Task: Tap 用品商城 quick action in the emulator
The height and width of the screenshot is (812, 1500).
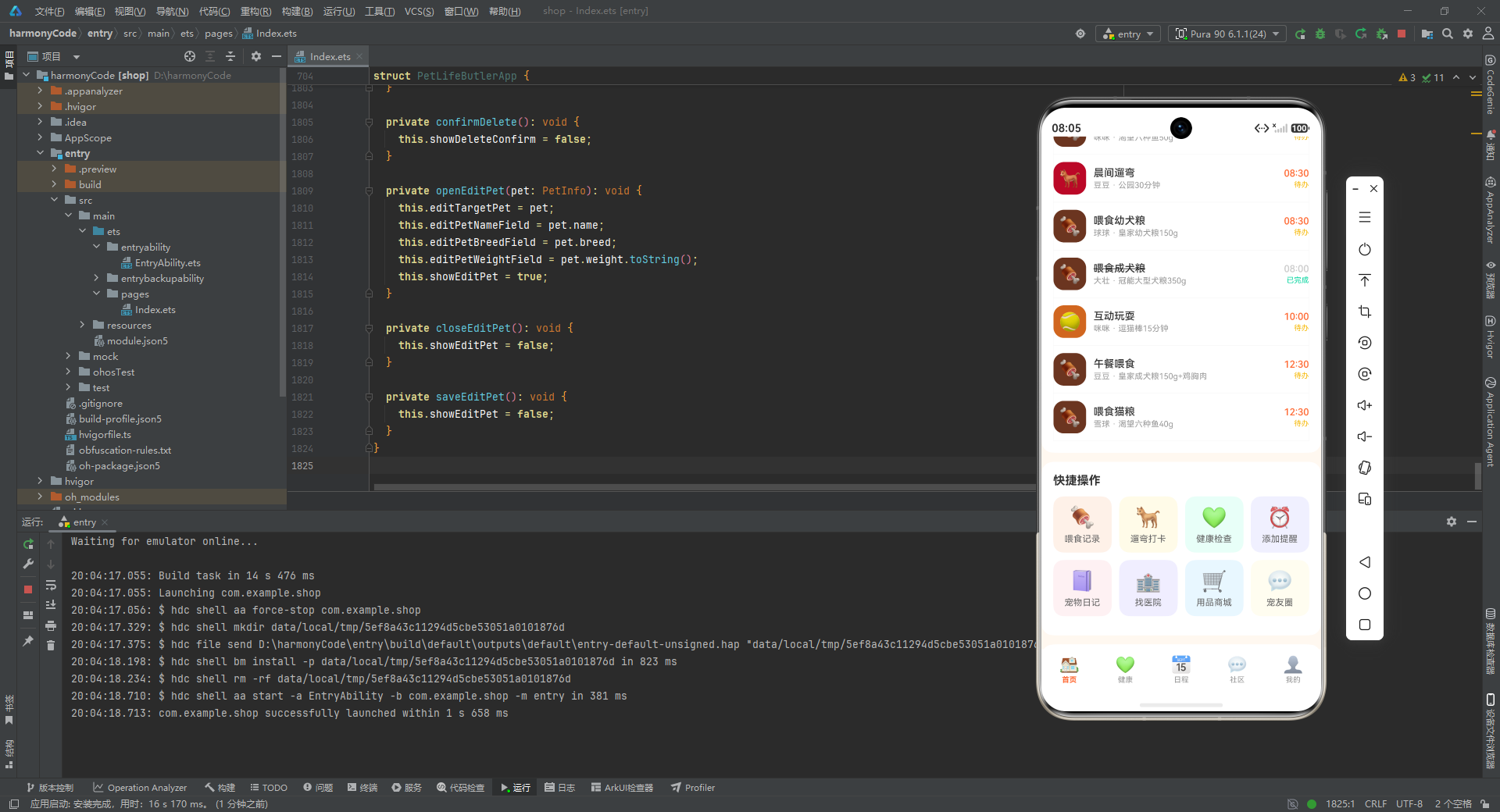Action: (x=1214, y=588)
